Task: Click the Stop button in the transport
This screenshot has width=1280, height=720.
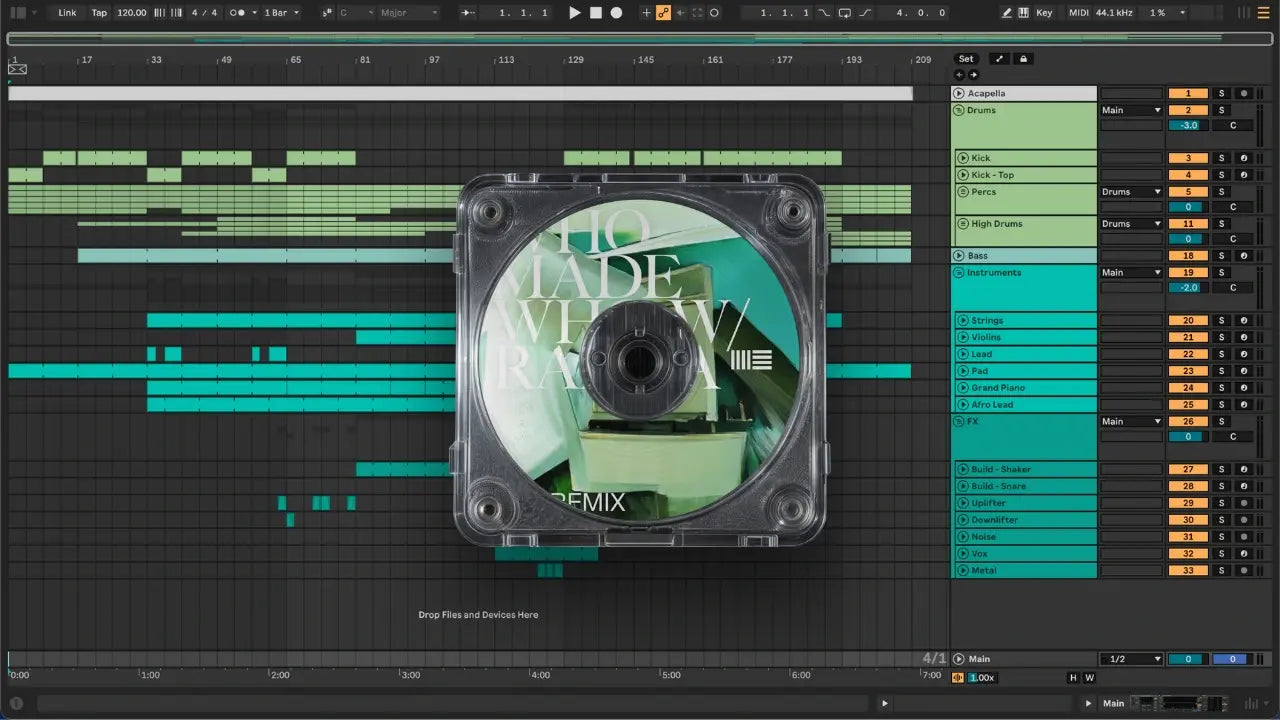Action: pyautogui.click(x=595, y=13)
